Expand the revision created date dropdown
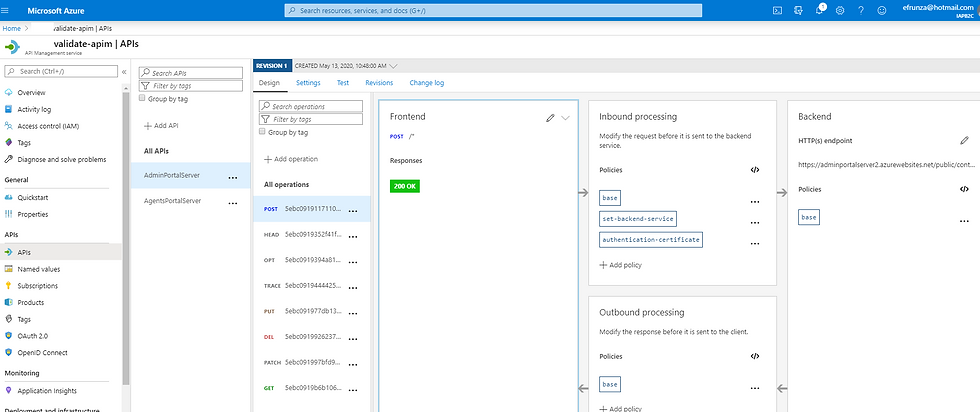 (x=394, y=65)
